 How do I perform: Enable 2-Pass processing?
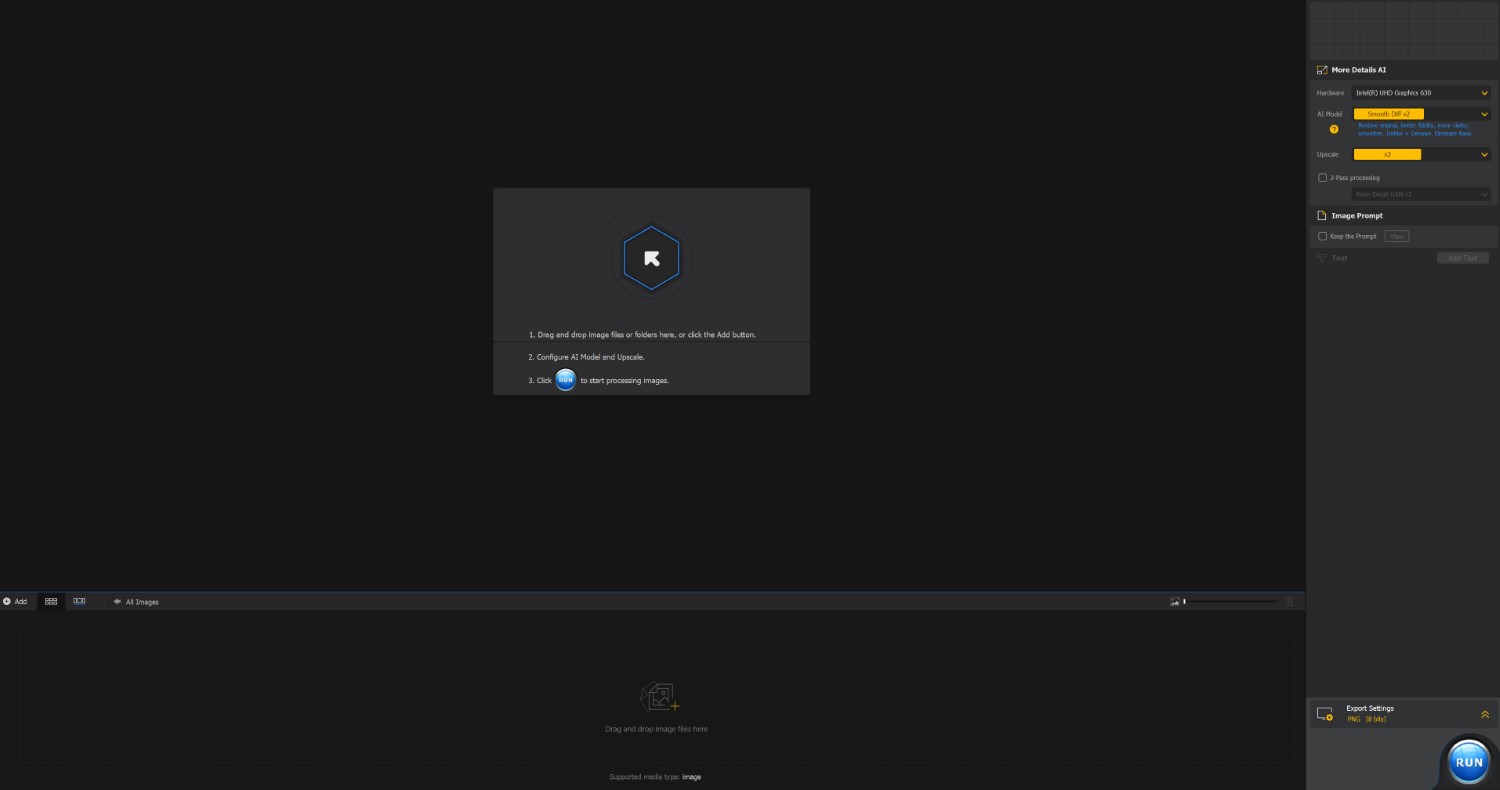[1323, 177]
